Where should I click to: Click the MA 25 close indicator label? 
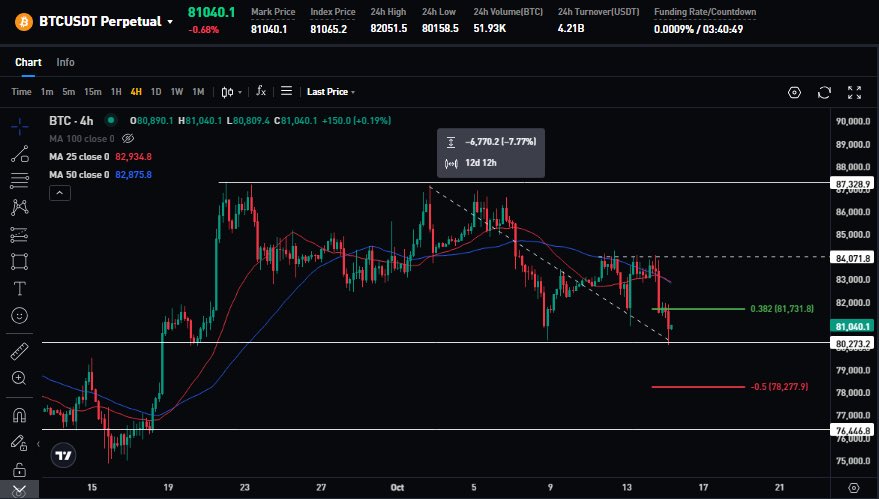coord(79,156)
